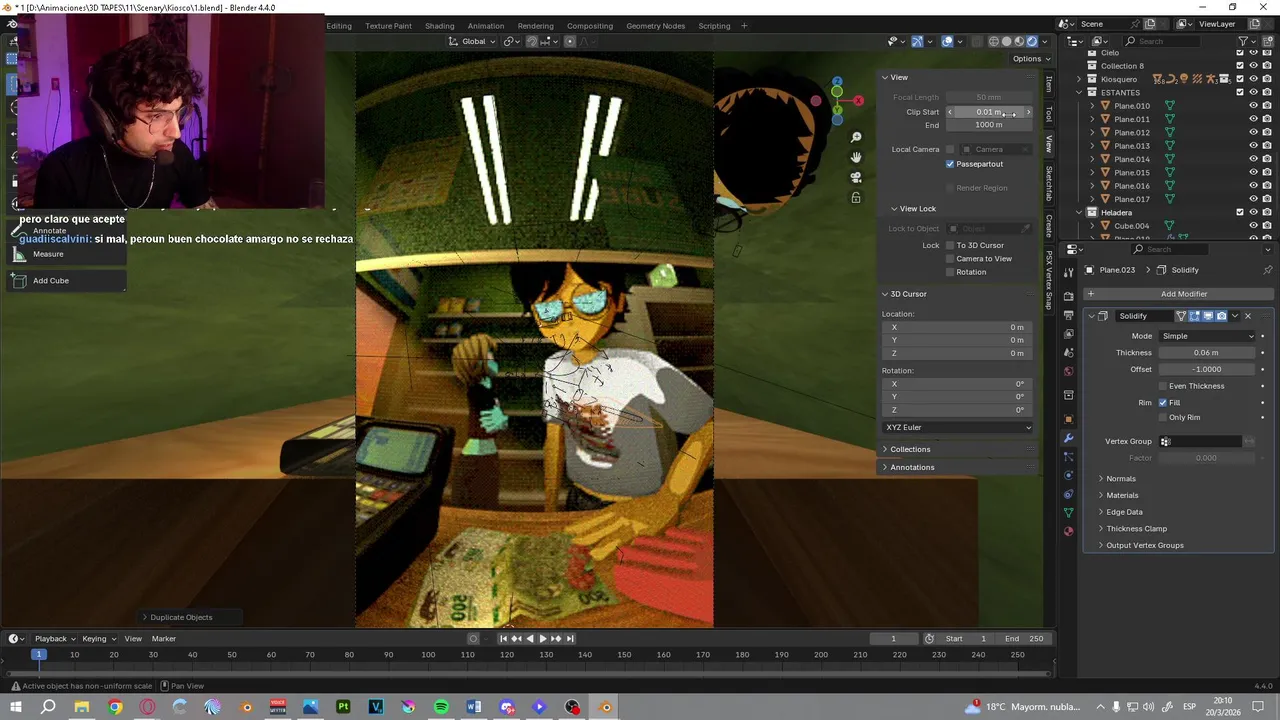Toggle camera view gizmo icon
Screen dimensions: 1280x720
pos(856,177)
